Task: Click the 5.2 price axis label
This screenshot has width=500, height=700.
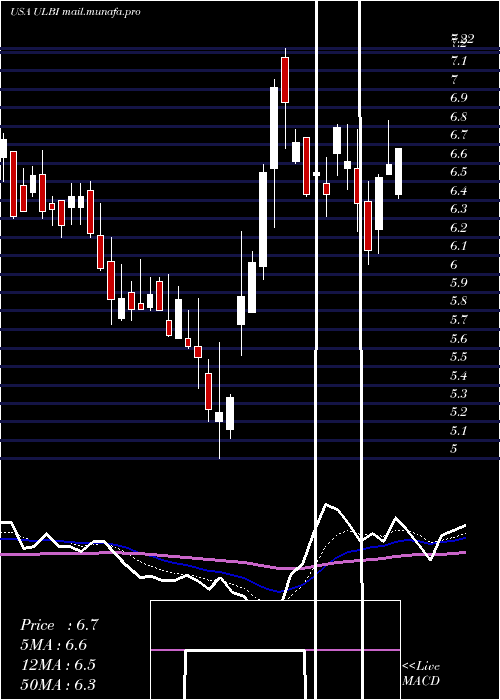Action: [459, 412]
